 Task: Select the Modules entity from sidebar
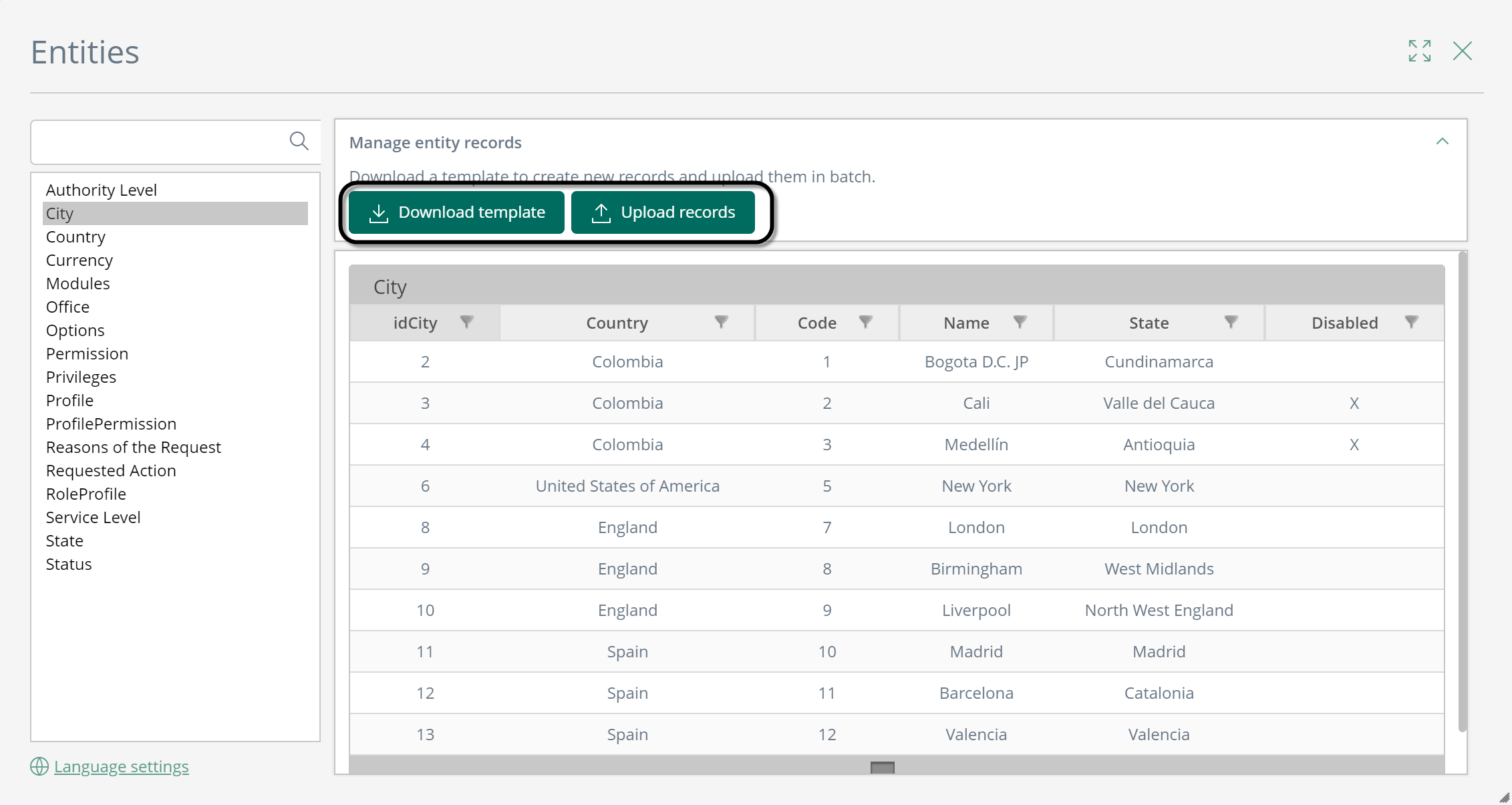click(77, 283)
